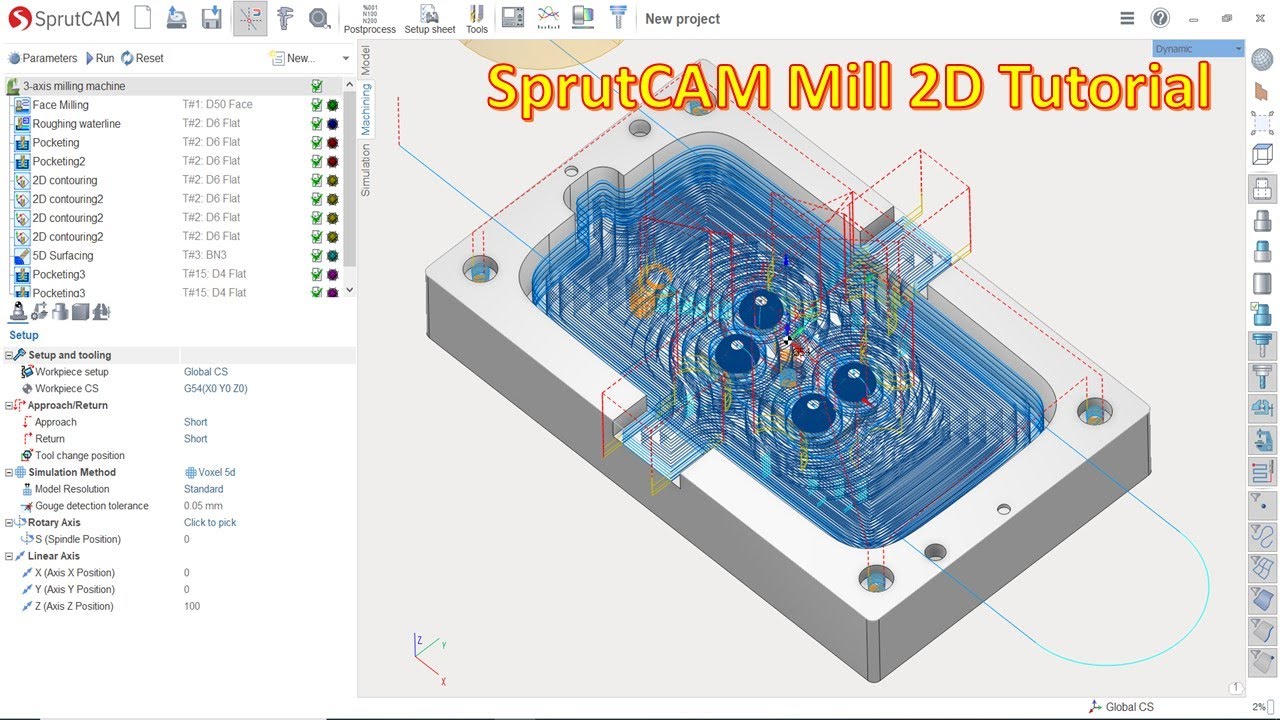1280x720 pixels.
Task: Click the coordinate axes icon beside Global CS
Action: (1096, 707)
